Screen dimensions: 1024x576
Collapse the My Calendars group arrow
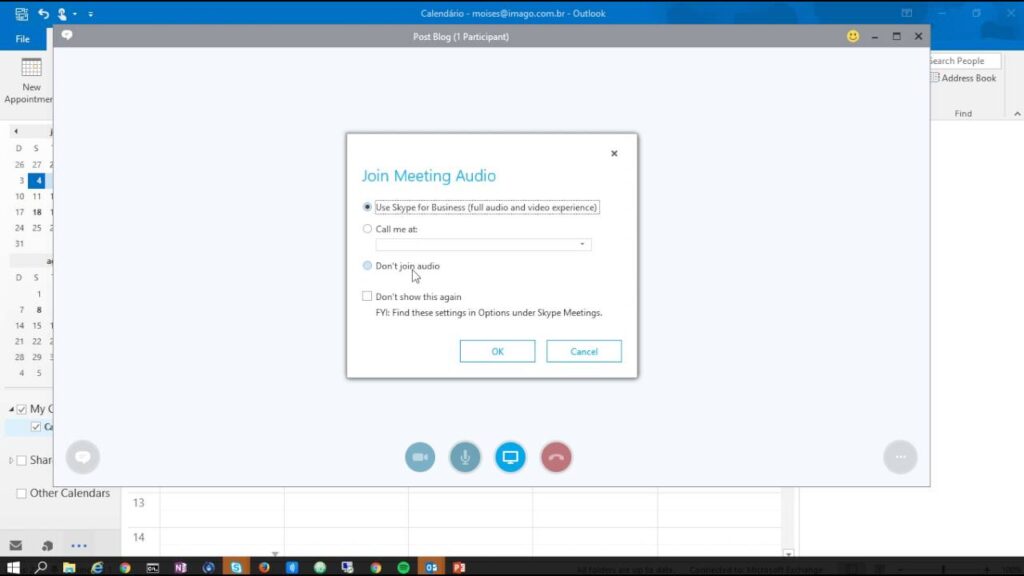tap(11, 409)
